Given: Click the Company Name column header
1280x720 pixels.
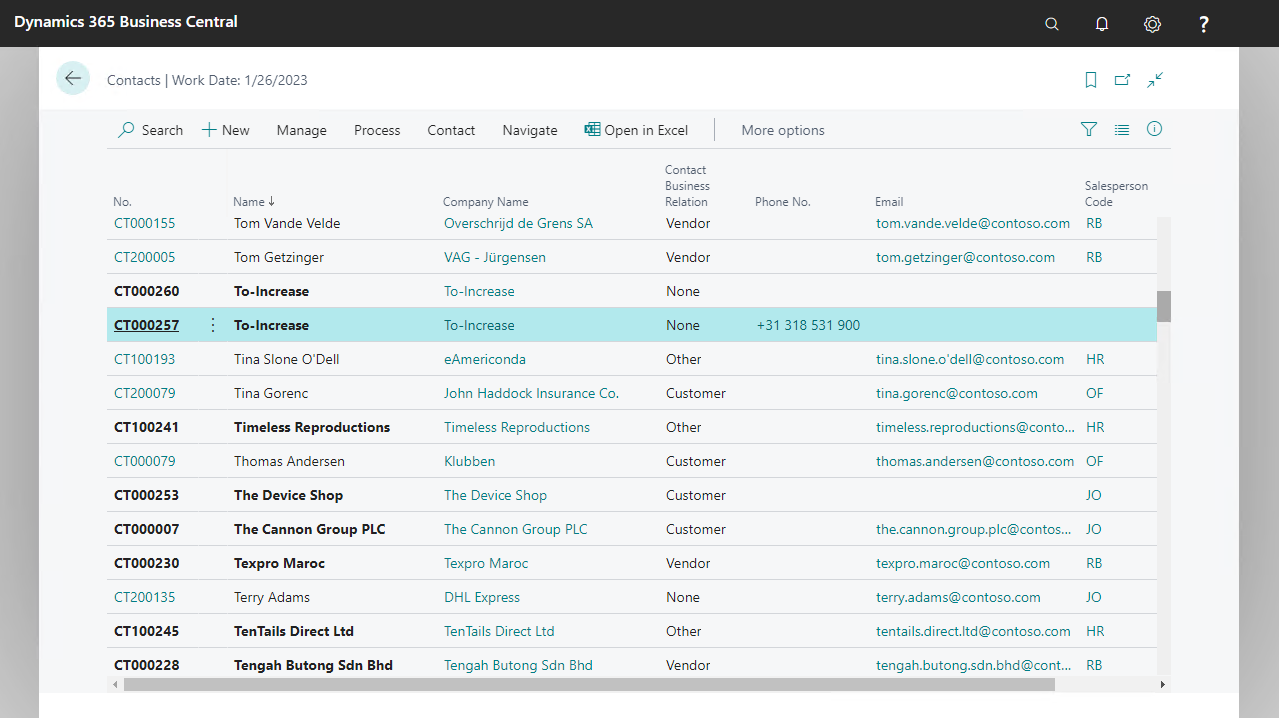Looking at the screenshot, I should [486, 201].
